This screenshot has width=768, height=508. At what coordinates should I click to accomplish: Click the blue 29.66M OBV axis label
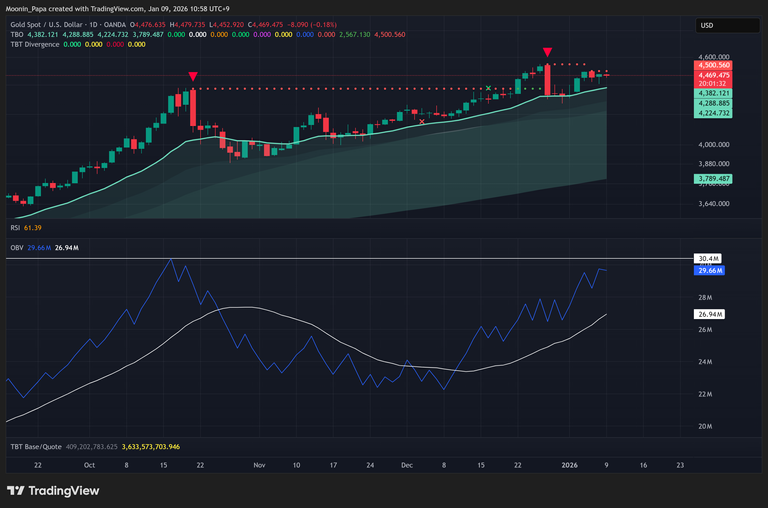tap(709, 270)
